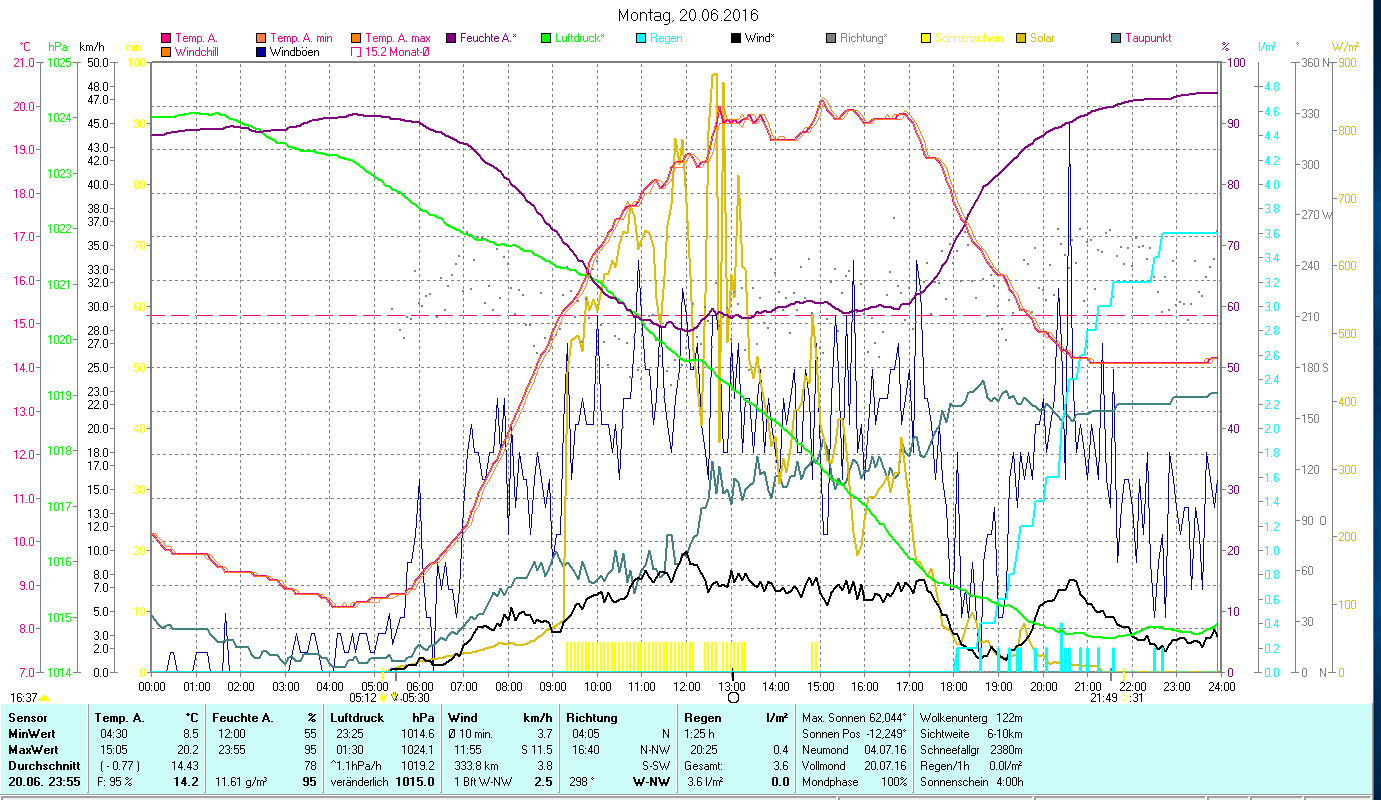1381x800 pixels.
Task: Click the green Luftdruck* legend swatch
Action: [547, 39]
